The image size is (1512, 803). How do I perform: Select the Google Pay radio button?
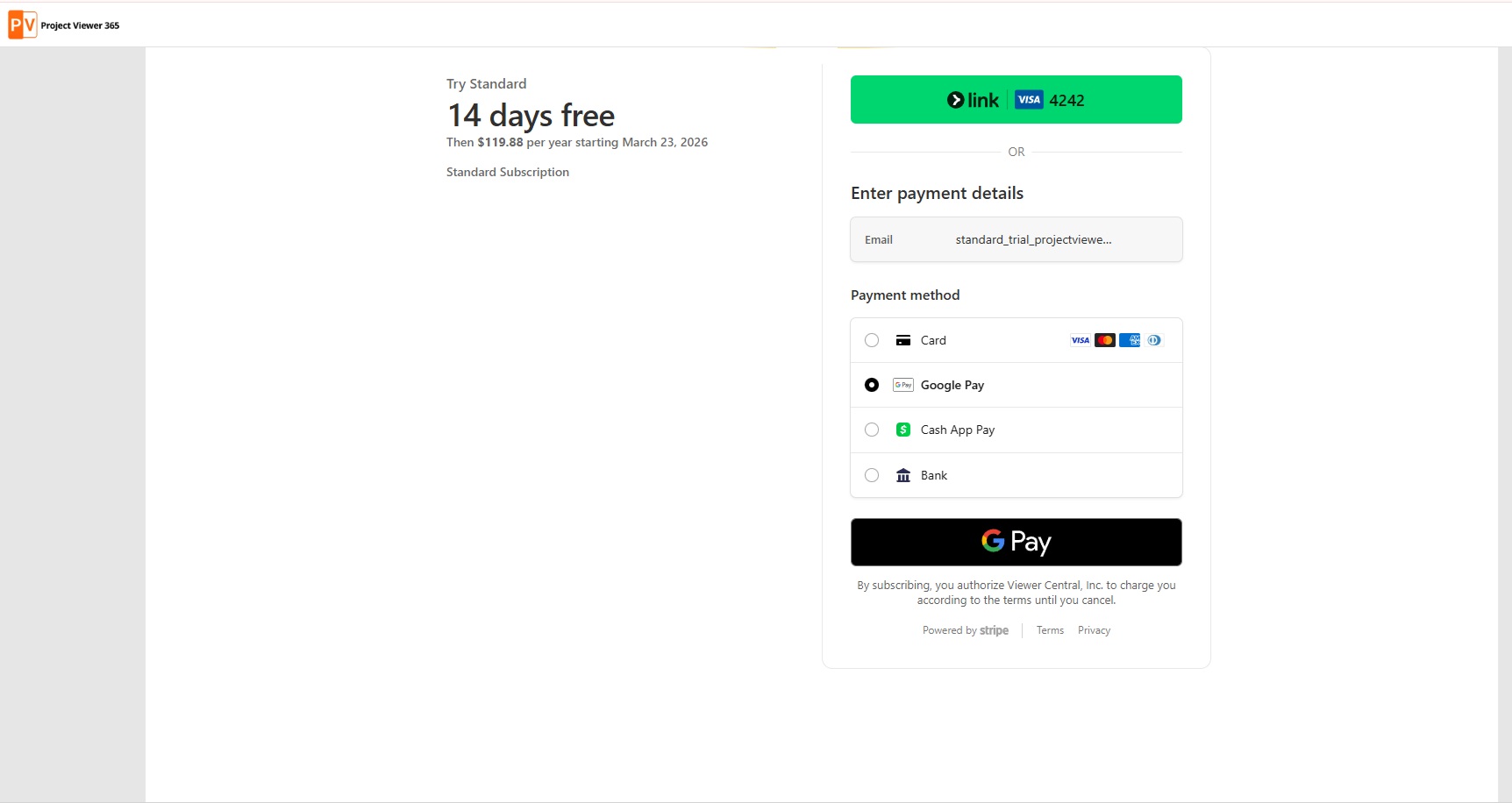pyautogui.click(x=872, y=385)
